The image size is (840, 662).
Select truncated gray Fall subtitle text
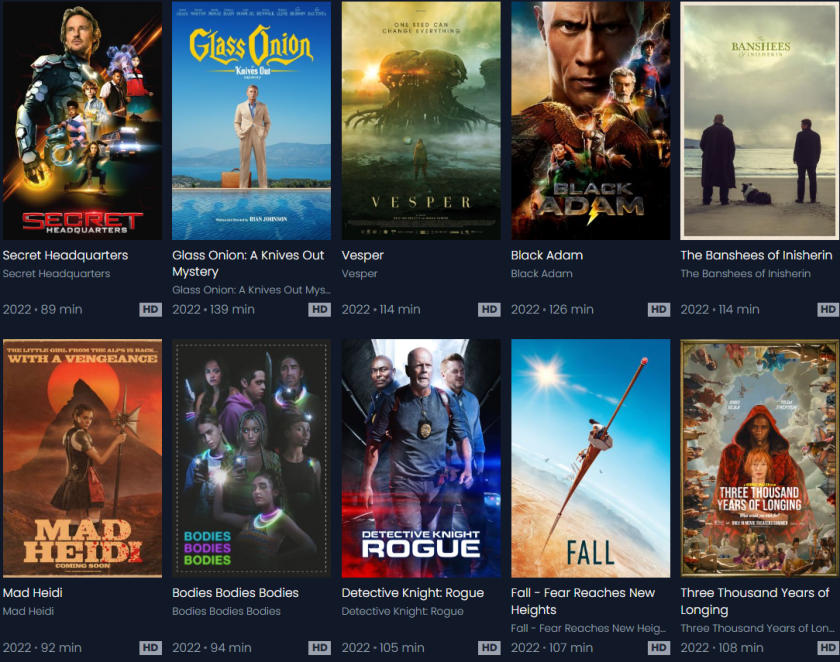point(588,628)
